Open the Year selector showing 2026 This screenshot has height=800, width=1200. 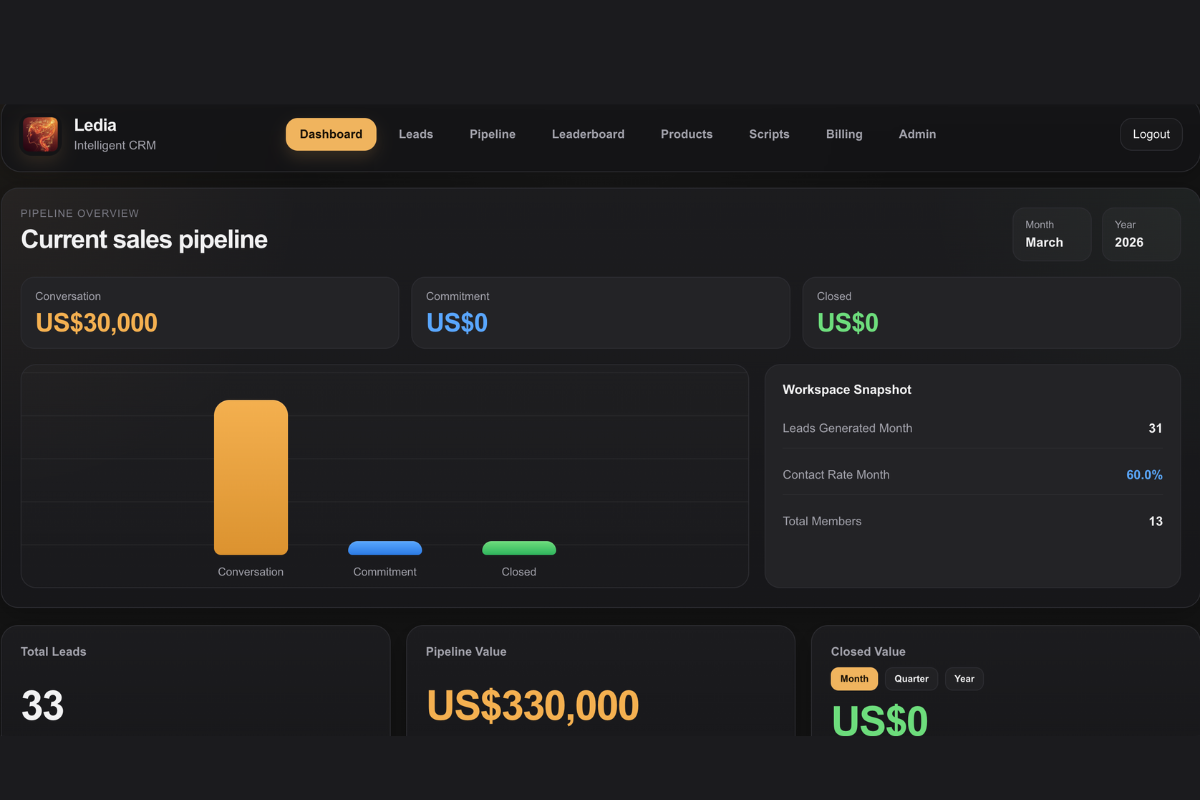[x=1140, y=234]
